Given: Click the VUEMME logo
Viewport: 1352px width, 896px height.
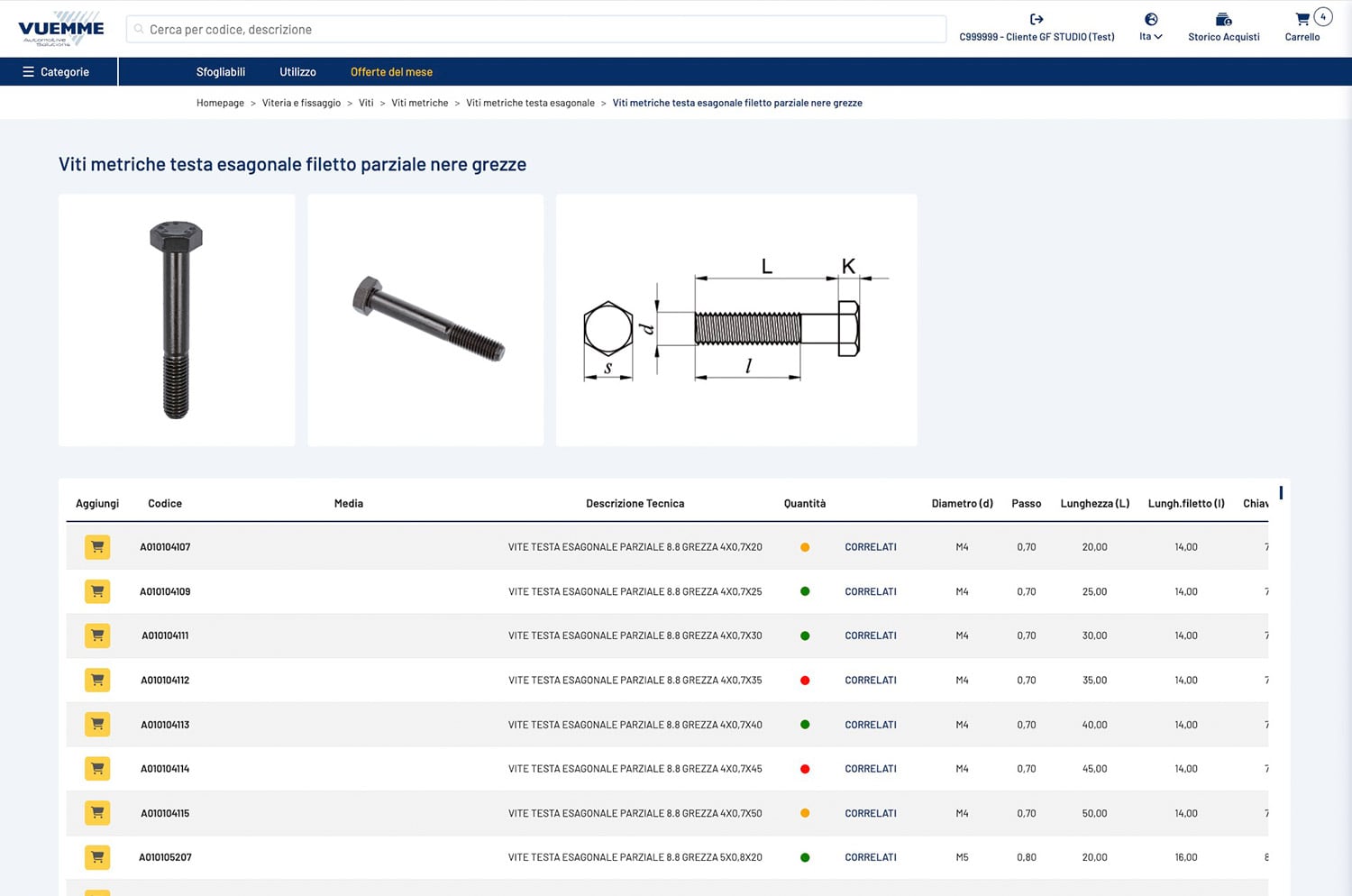Looking at the screenshot, I should pos(60,29).
